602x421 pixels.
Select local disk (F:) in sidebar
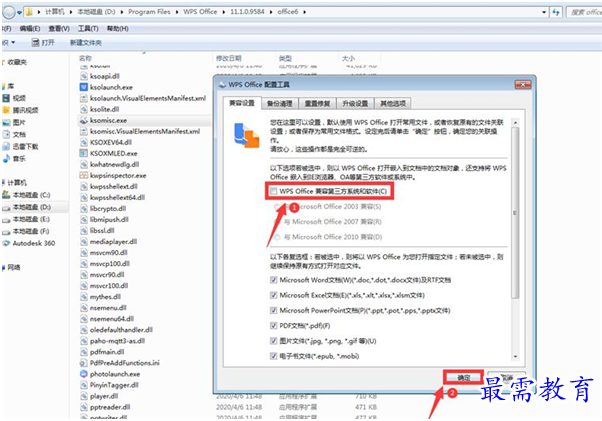coord(26,231)
